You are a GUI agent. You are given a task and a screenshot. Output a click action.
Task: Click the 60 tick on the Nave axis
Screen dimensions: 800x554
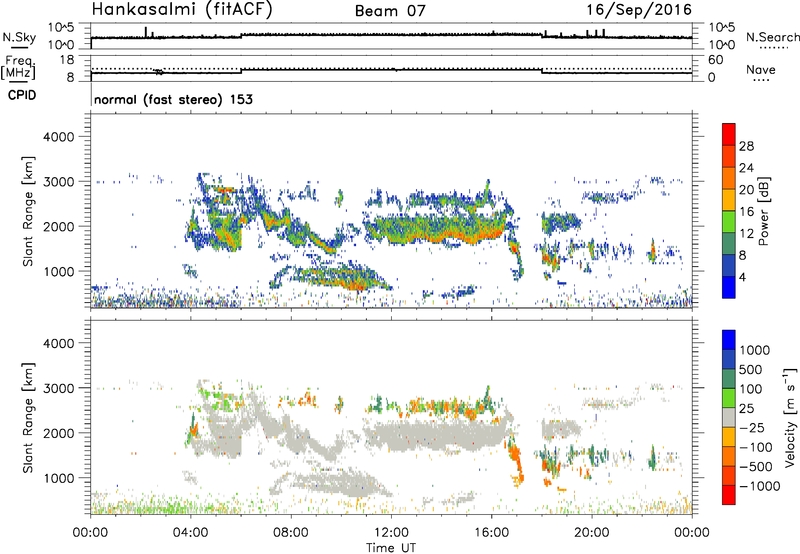point(715,60)
